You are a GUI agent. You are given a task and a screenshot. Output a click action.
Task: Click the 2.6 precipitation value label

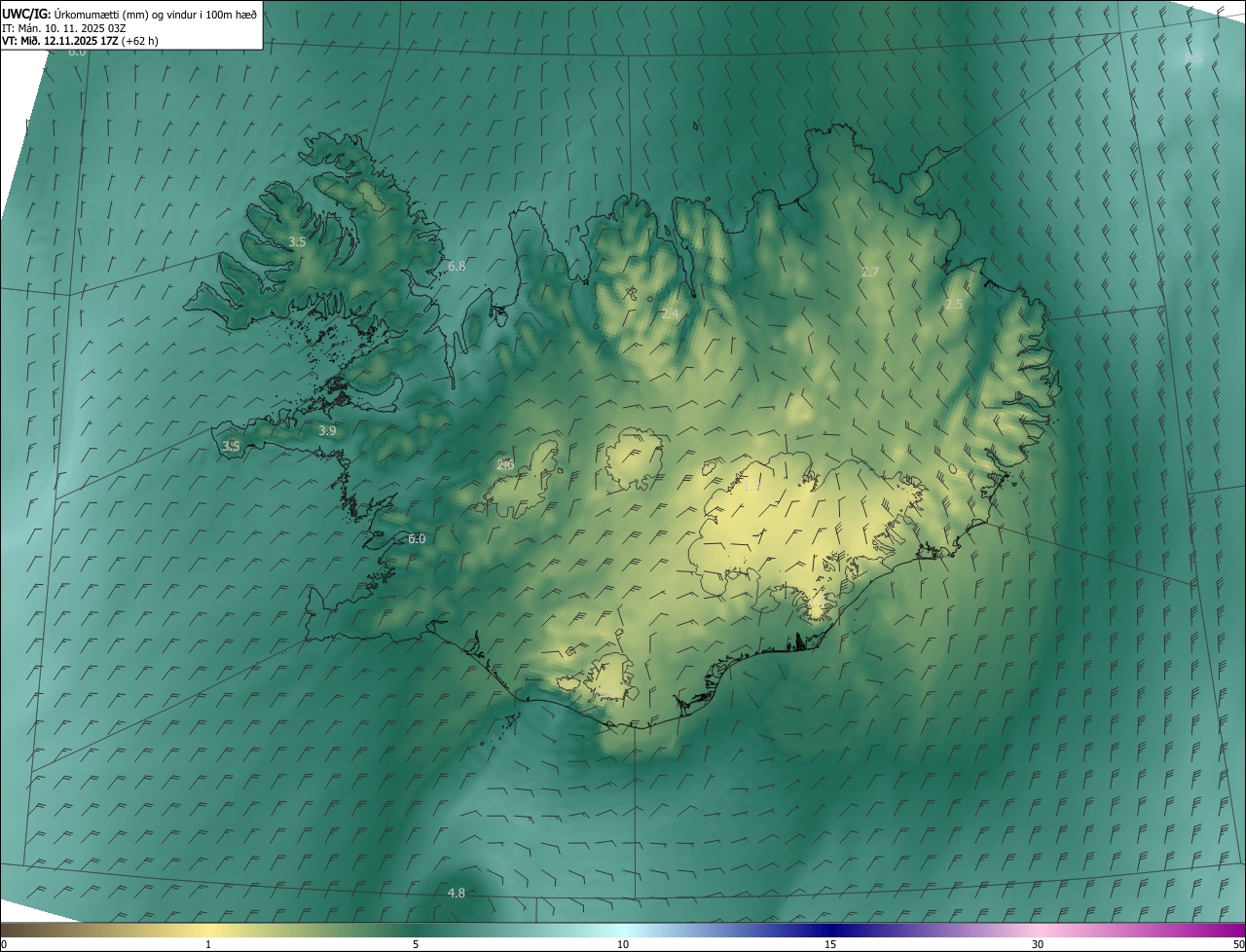pyautogui.click(x=505, y=464)
